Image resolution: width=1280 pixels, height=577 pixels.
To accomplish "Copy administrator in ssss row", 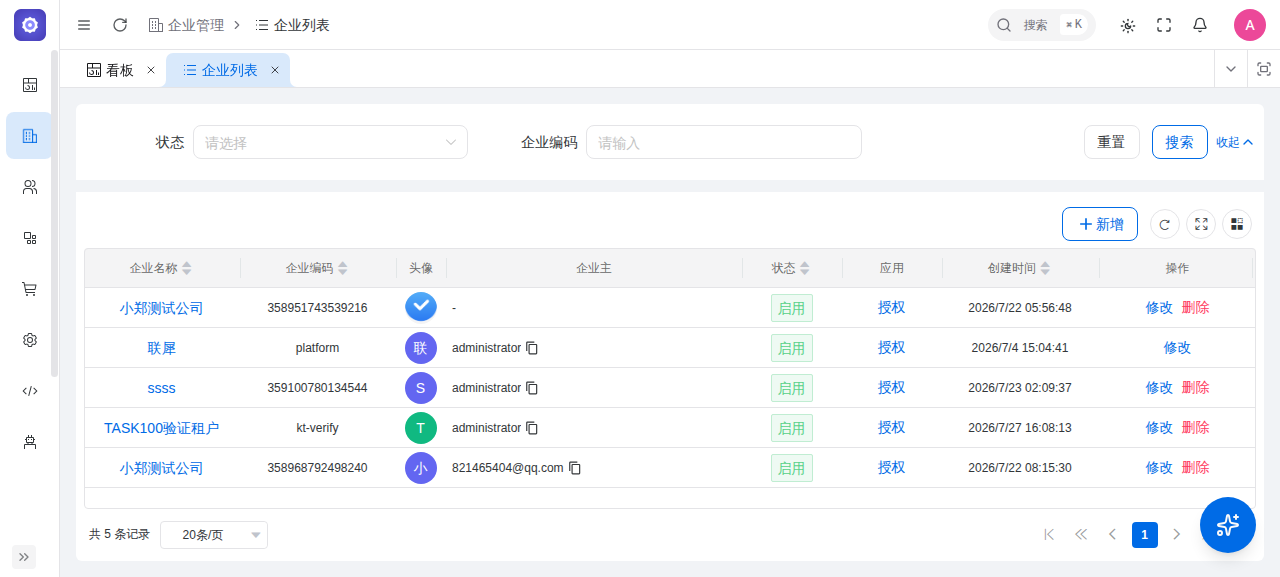I will [532, 388].
